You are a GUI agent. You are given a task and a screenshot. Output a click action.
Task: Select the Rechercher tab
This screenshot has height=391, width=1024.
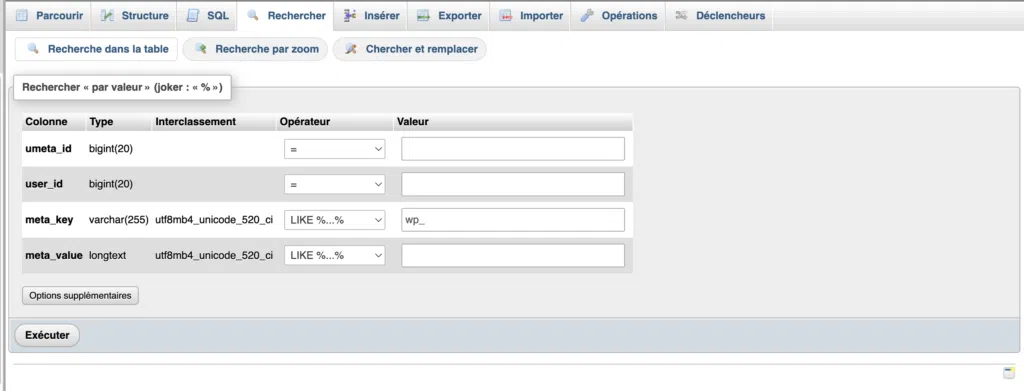(x=286, y=16)
